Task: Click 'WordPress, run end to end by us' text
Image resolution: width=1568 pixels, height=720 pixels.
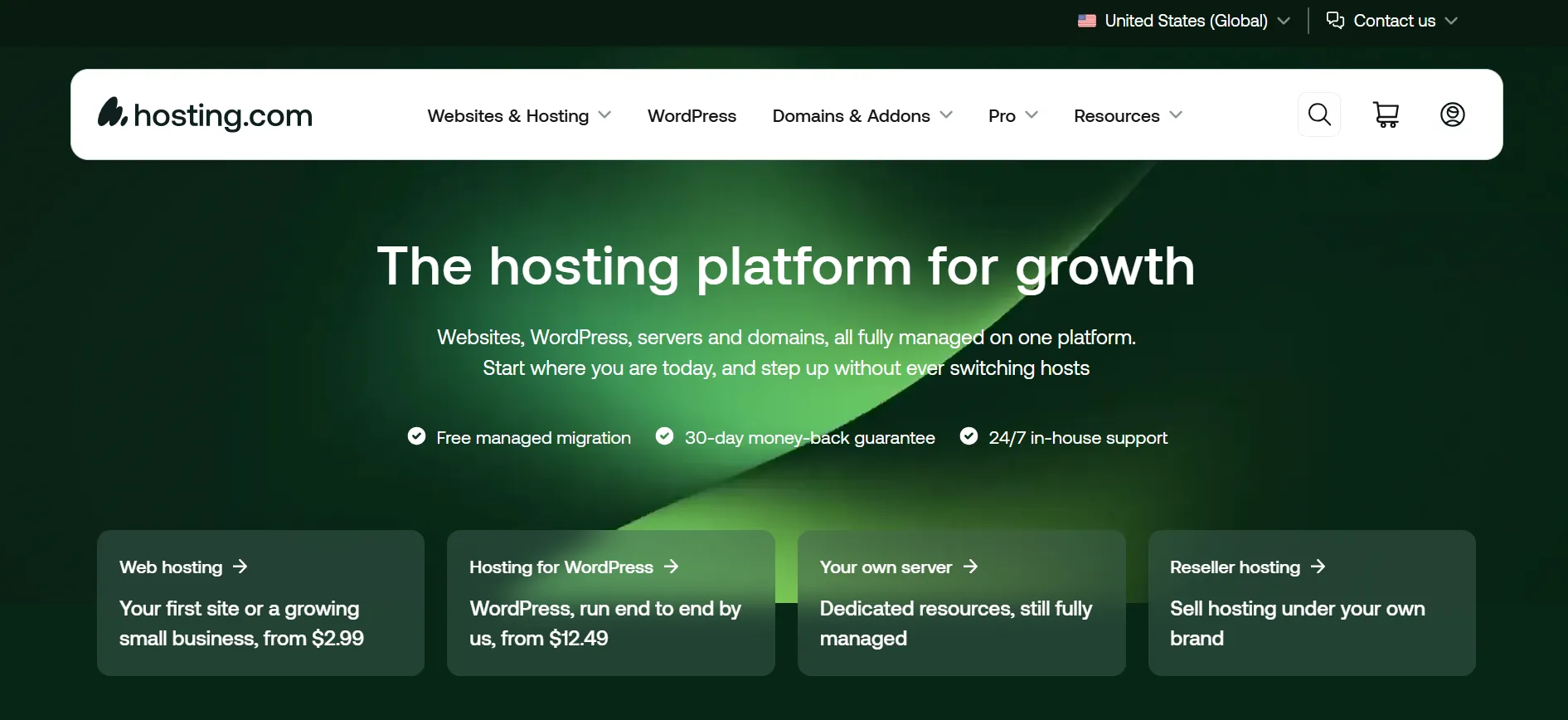Action: tap(605, 623)
